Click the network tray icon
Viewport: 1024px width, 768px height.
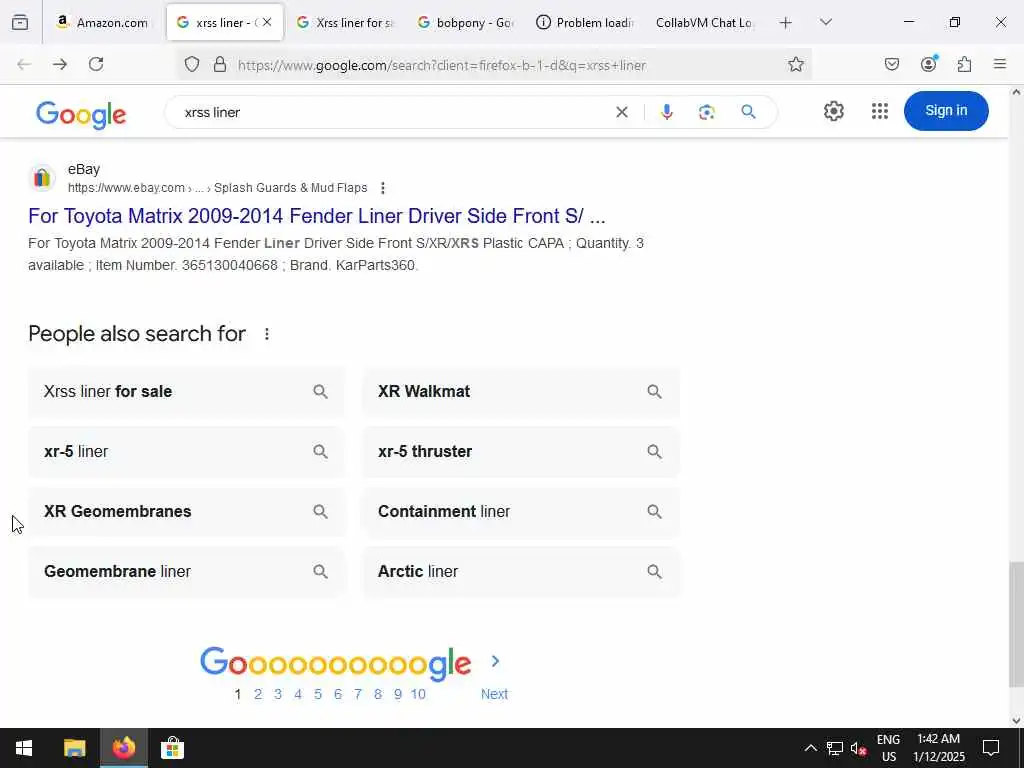point(835,748)
